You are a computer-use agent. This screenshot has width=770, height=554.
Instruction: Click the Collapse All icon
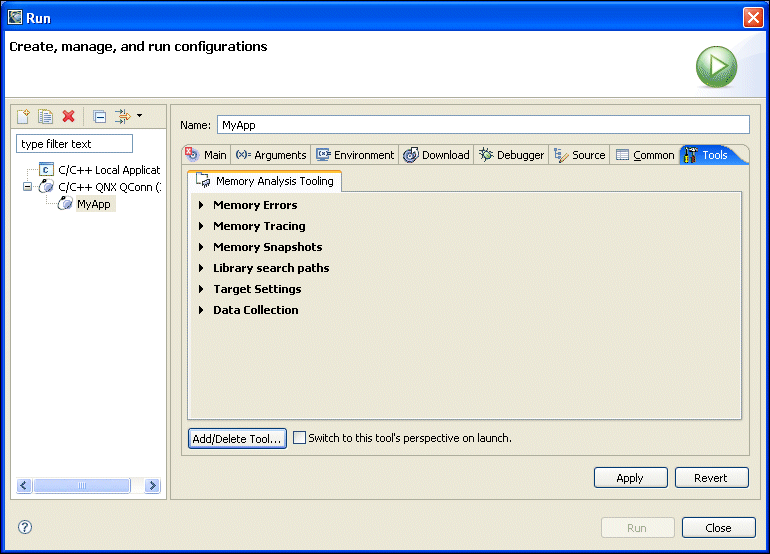(x=100, y=116)
